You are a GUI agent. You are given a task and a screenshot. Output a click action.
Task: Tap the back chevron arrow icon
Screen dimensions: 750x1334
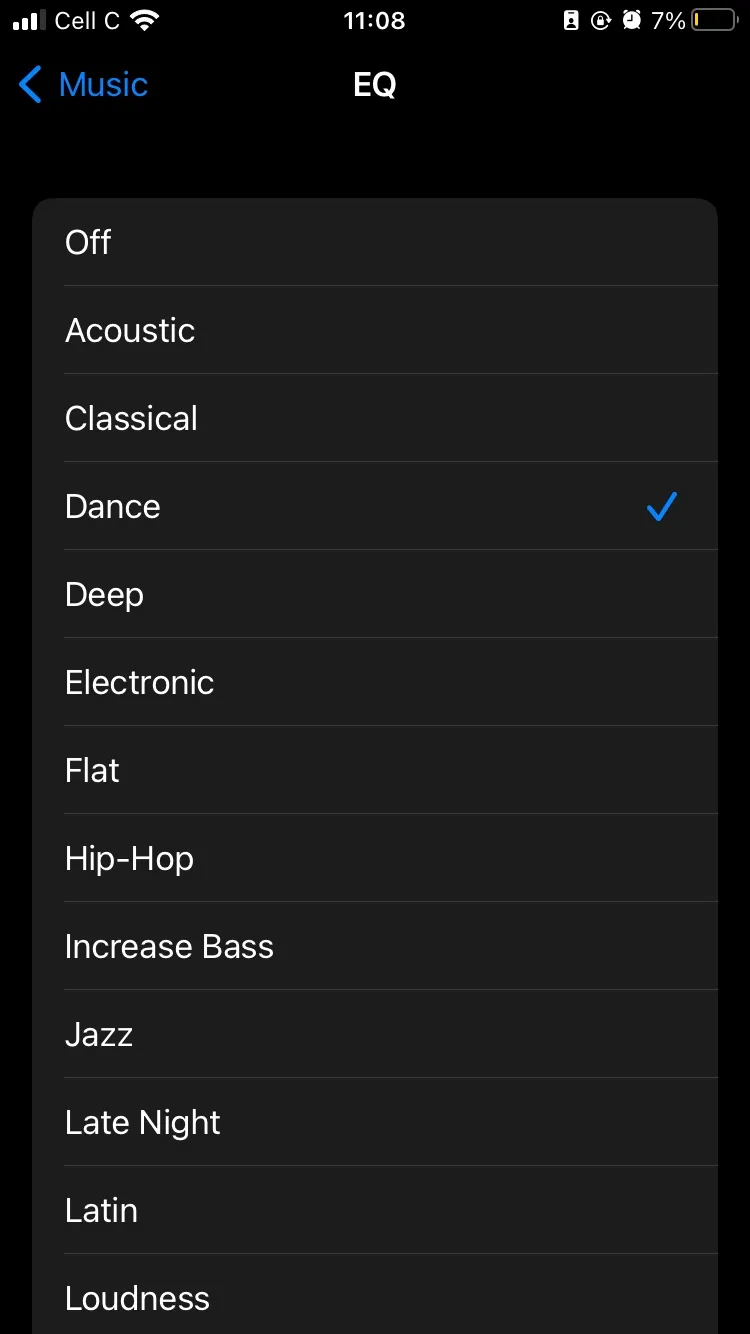[x=31, y=85]
